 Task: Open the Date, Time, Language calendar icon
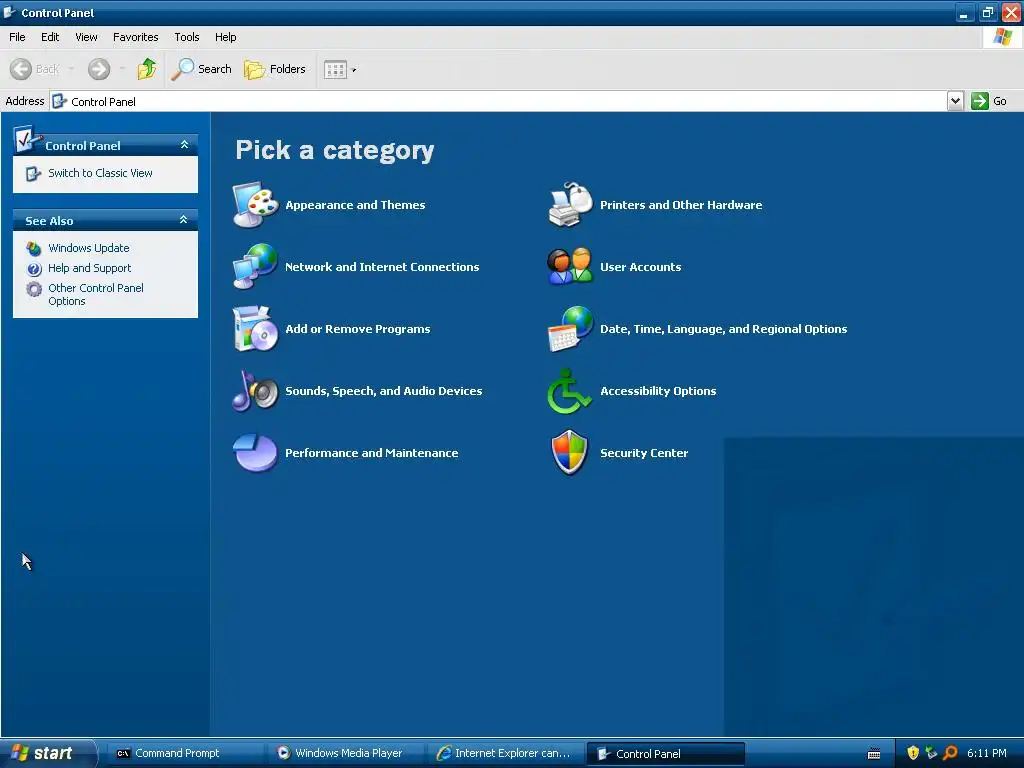tap(570, 328)
